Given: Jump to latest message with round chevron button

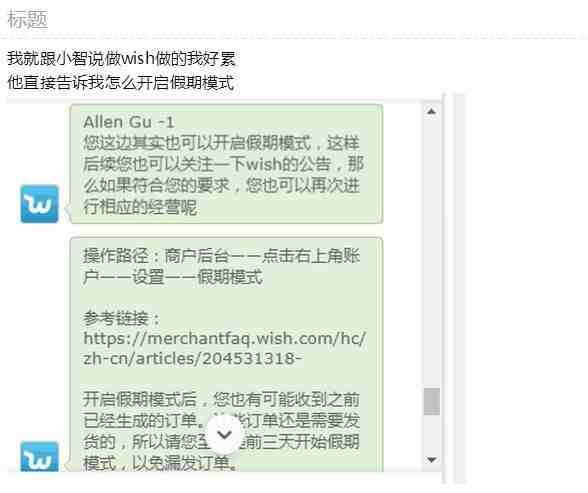Looking at the screenshot, I should (x=224, y=435).
